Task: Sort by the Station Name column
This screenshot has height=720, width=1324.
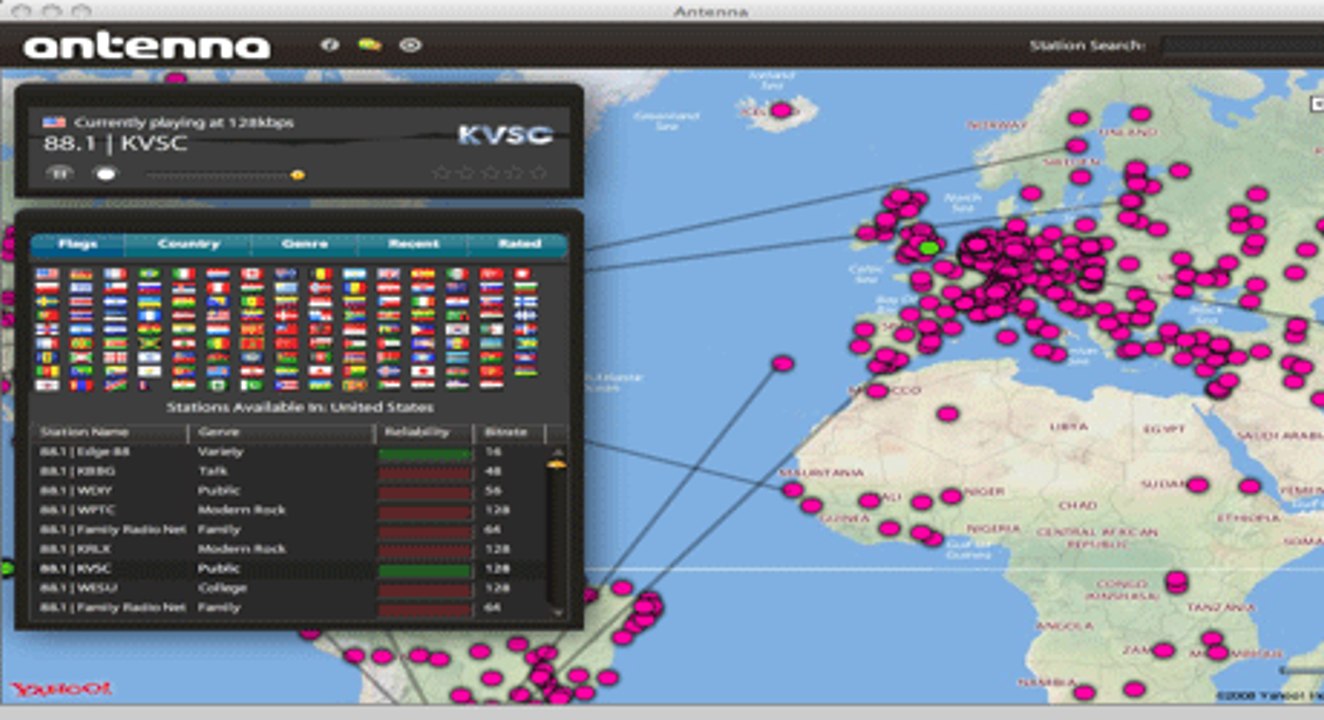Action: [x=109, y=433]
